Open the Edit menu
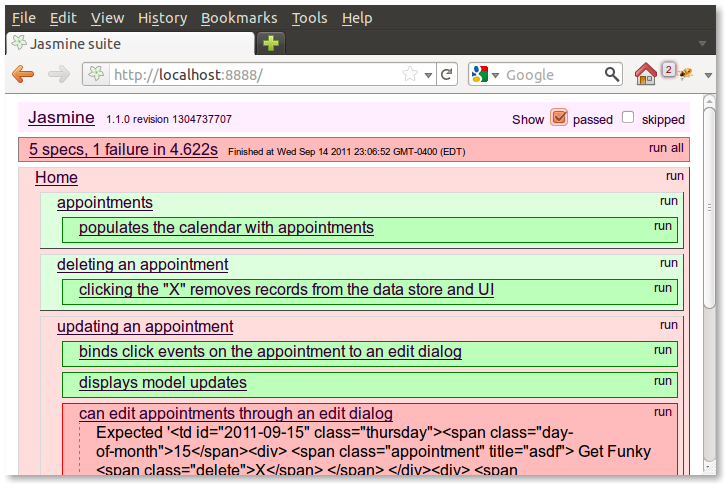The height and width of the screenshot is (484, 725). tap(63, 18)
